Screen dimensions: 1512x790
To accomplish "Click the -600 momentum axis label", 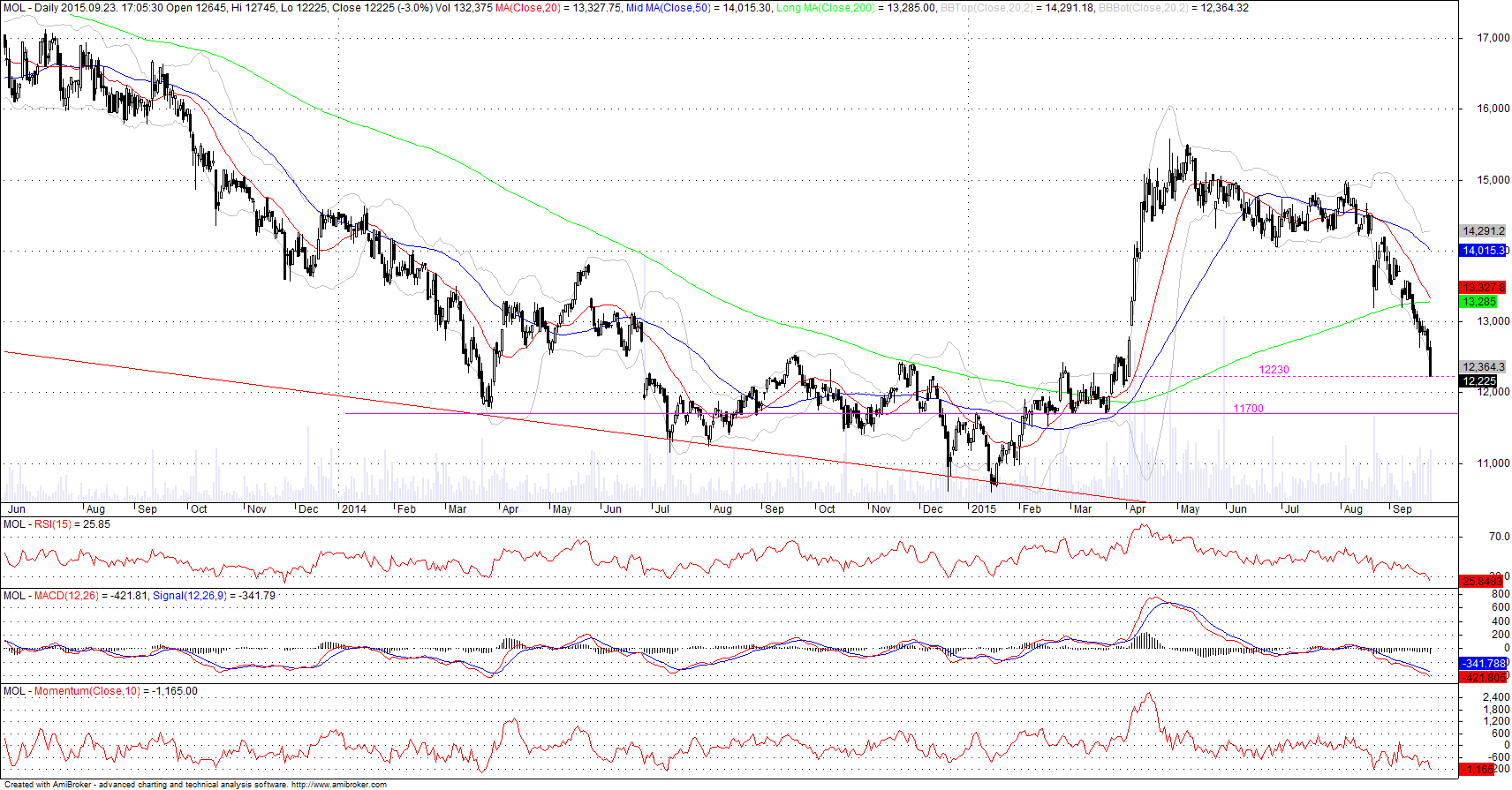I will point(1499,756).
